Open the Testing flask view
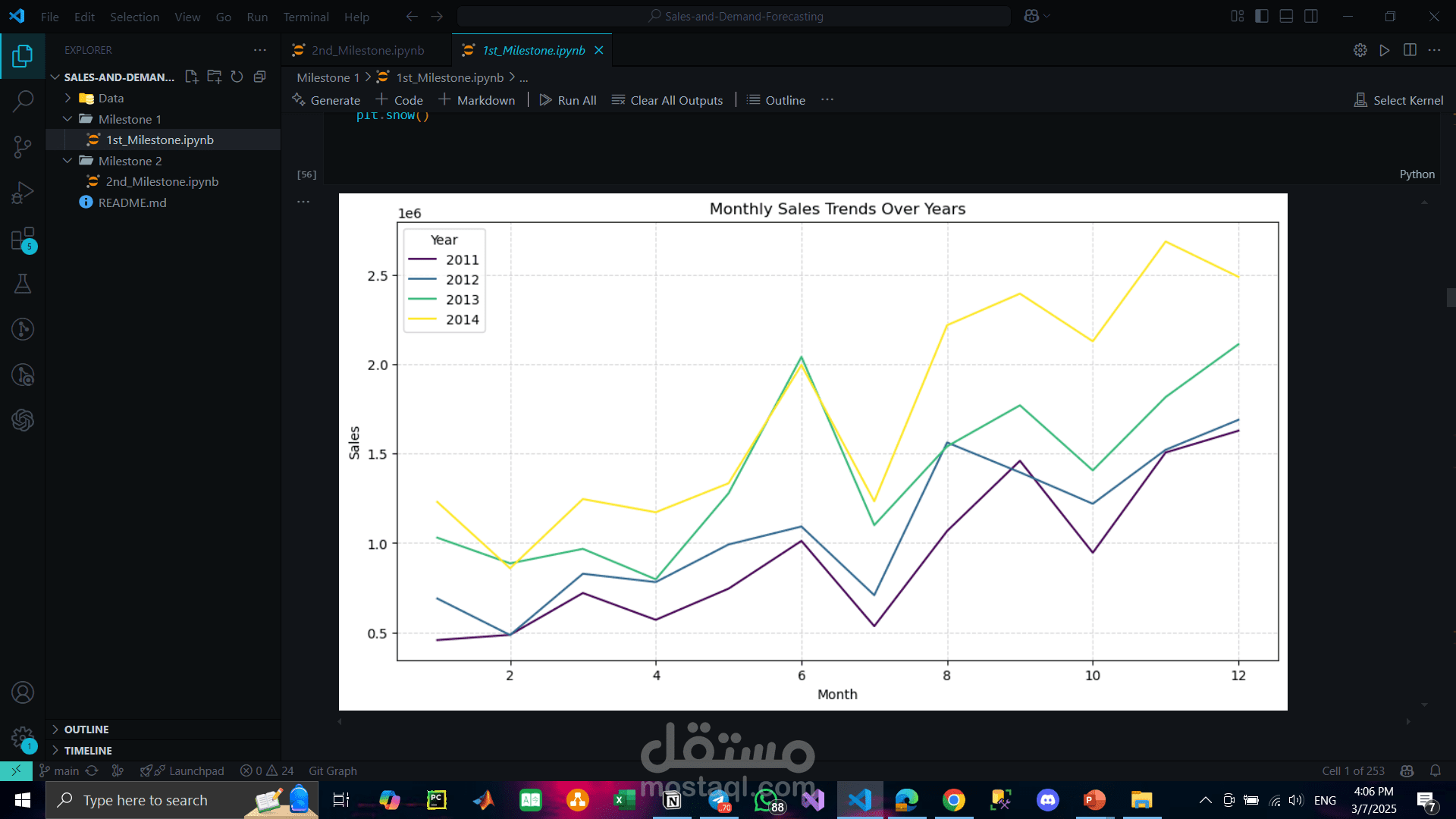 (x=23, y=284)
